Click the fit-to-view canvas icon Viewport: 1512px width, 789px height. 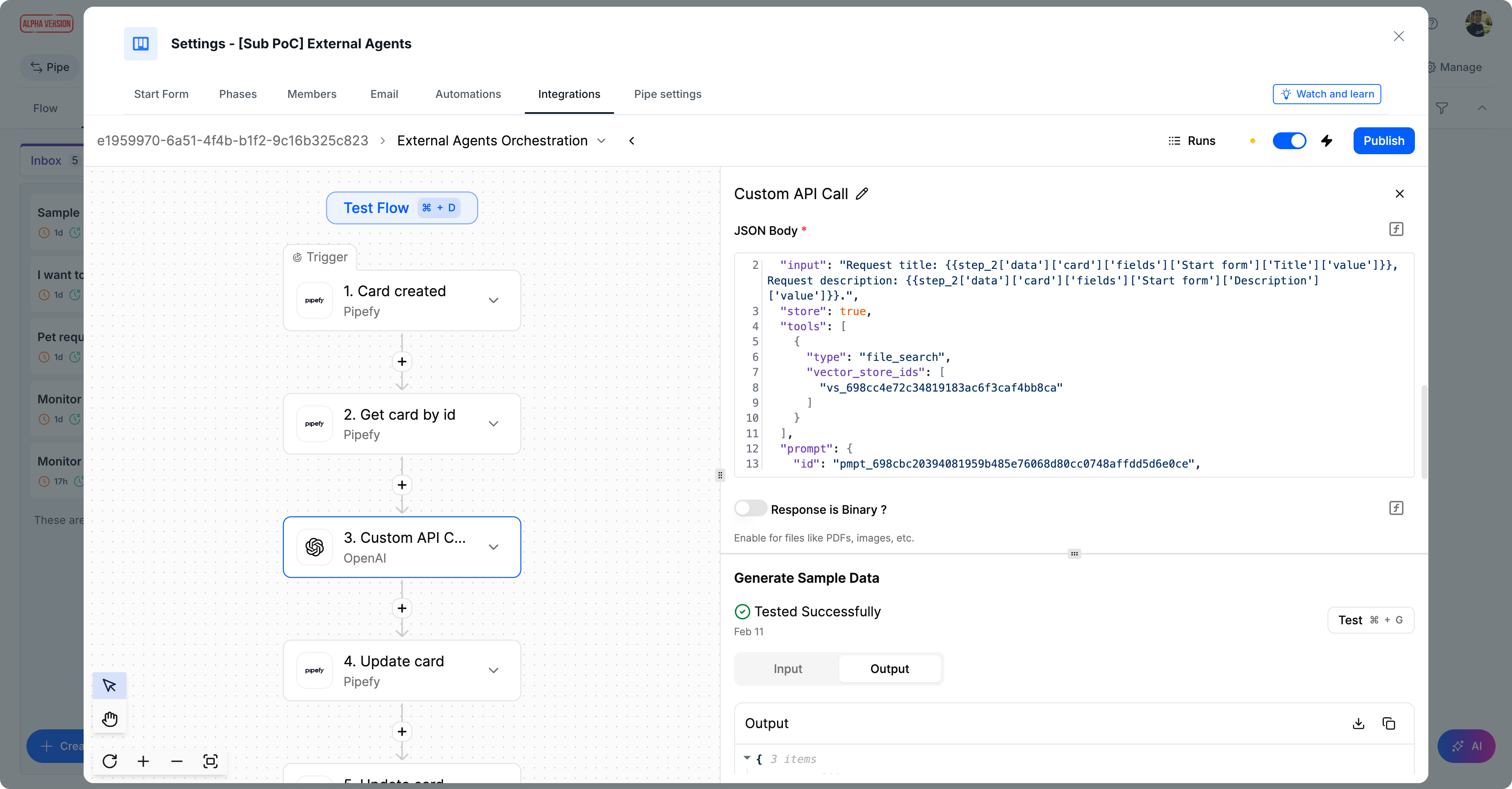pos(210,761)
